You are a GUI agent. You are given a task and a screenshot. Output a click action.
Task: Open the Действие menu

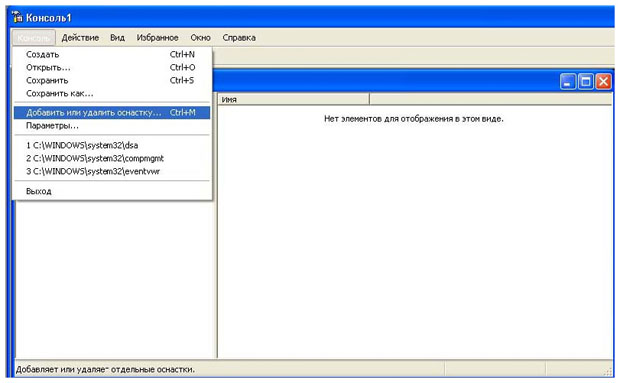click(x=80, y=38)
